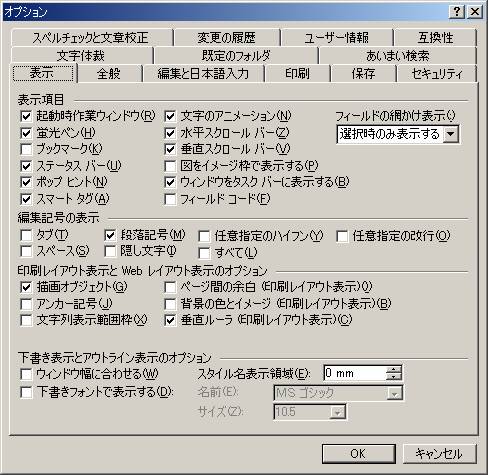
Task: Click the スタイル名表示領域 0 mm field
Action: [355, 373]
